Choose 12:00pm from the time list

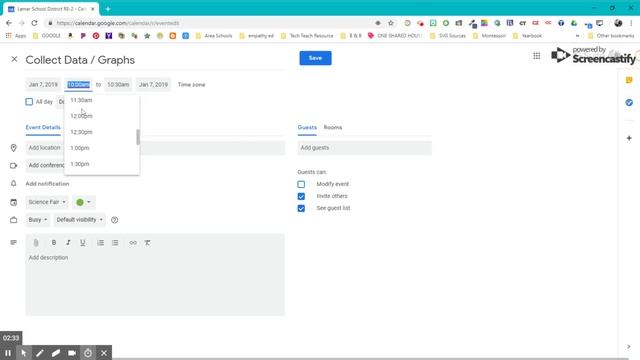coord(102,116)
